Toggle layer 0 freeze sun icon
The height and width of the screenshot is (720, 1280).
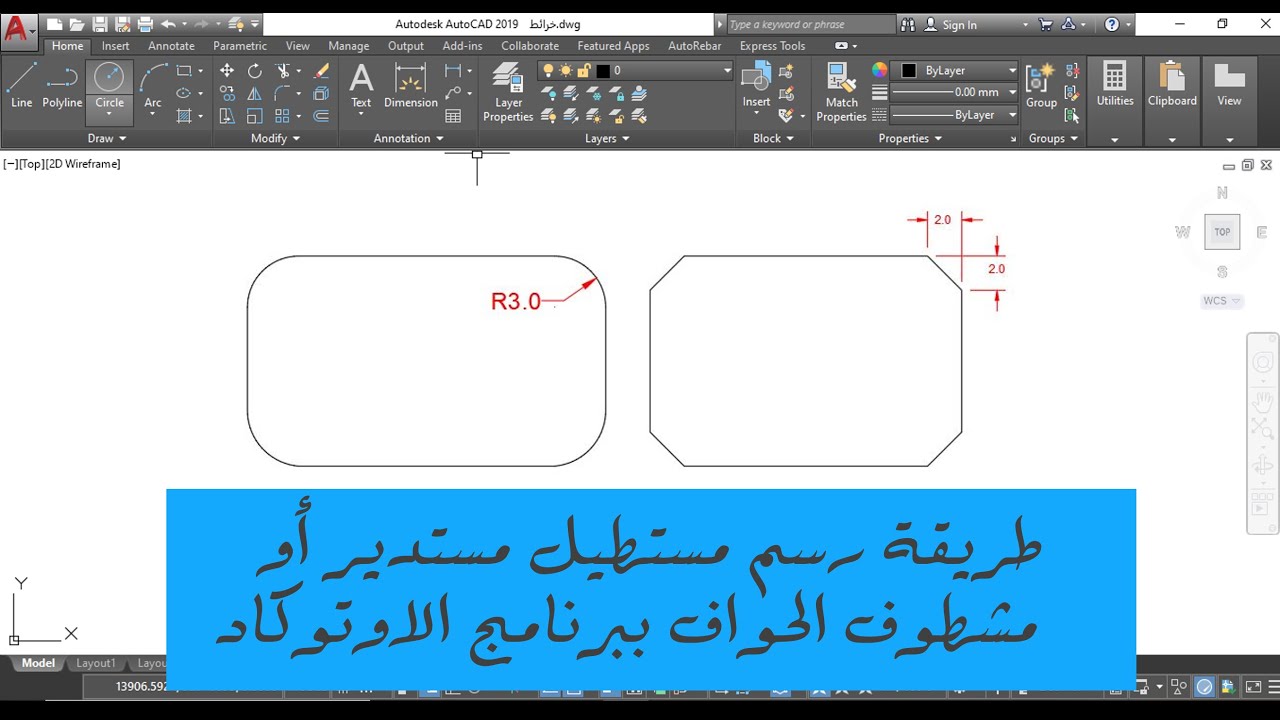click(566, 70)
